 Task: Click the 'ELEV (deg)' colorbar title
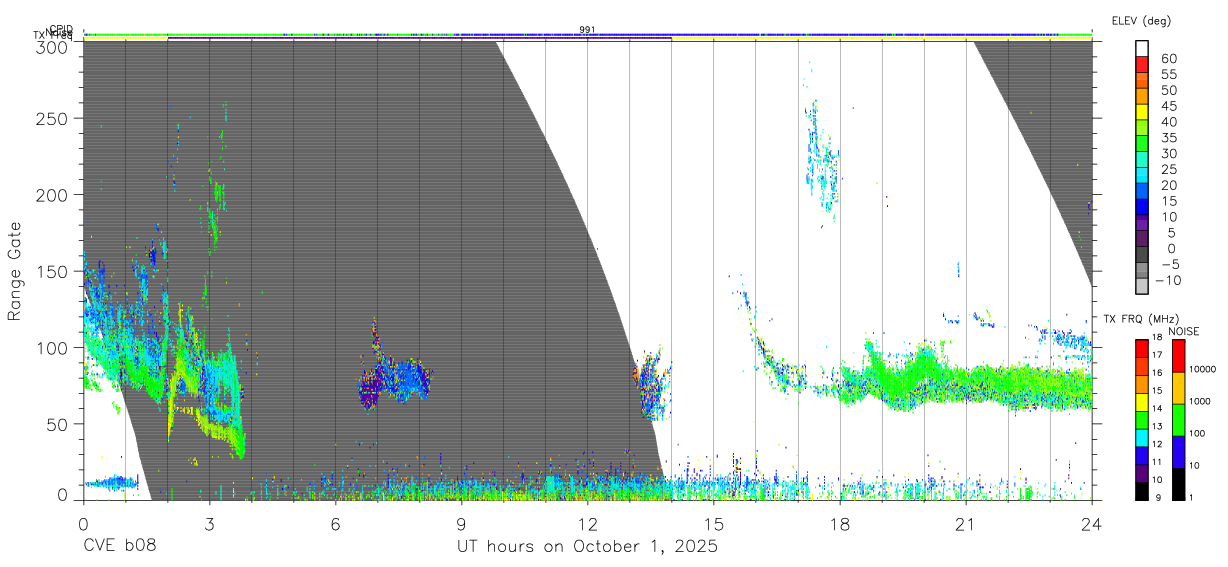tap(1141, 20)
